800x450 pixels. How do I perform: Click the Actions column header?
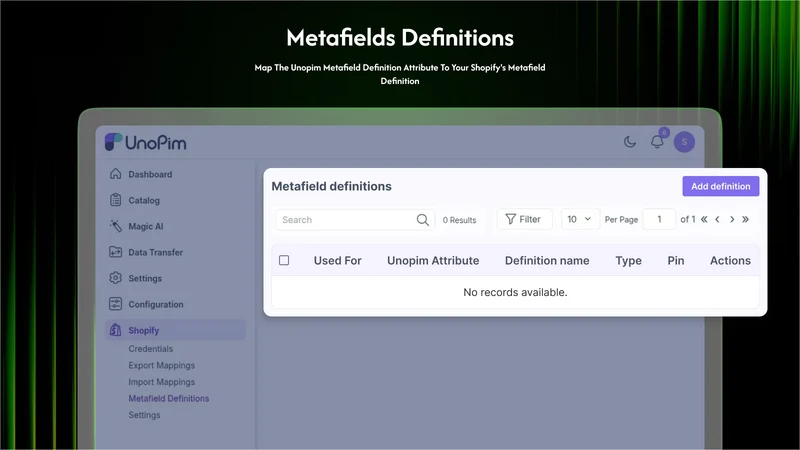click(730, 260)
